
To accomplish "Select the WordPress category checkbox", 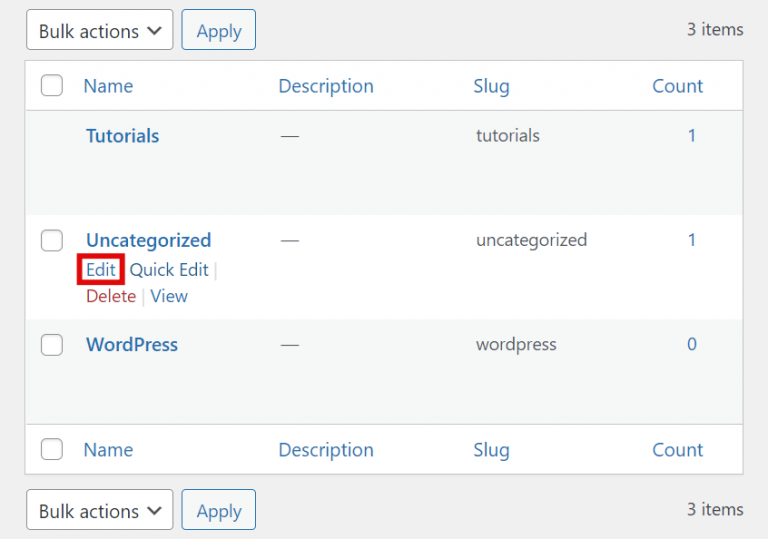I will [x=52, y=344].
